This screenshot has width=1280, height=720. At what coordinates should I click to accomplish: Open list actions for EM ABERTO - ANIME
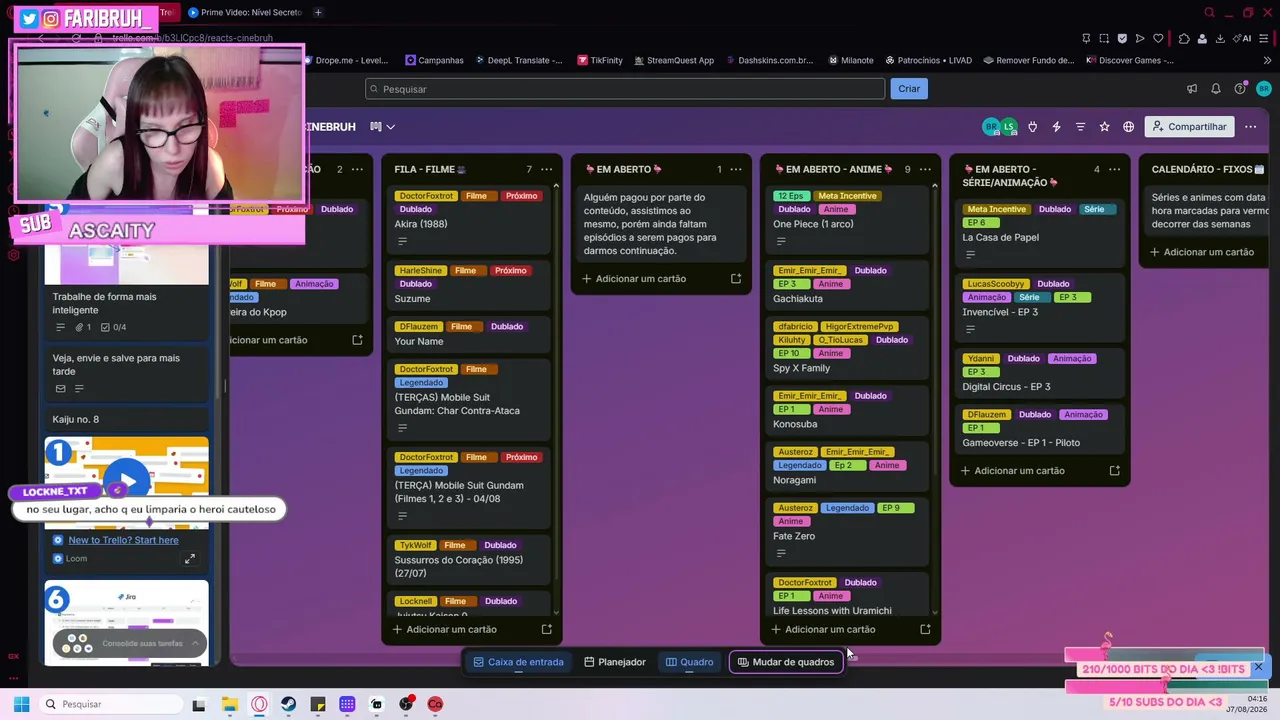coord(925,170)
